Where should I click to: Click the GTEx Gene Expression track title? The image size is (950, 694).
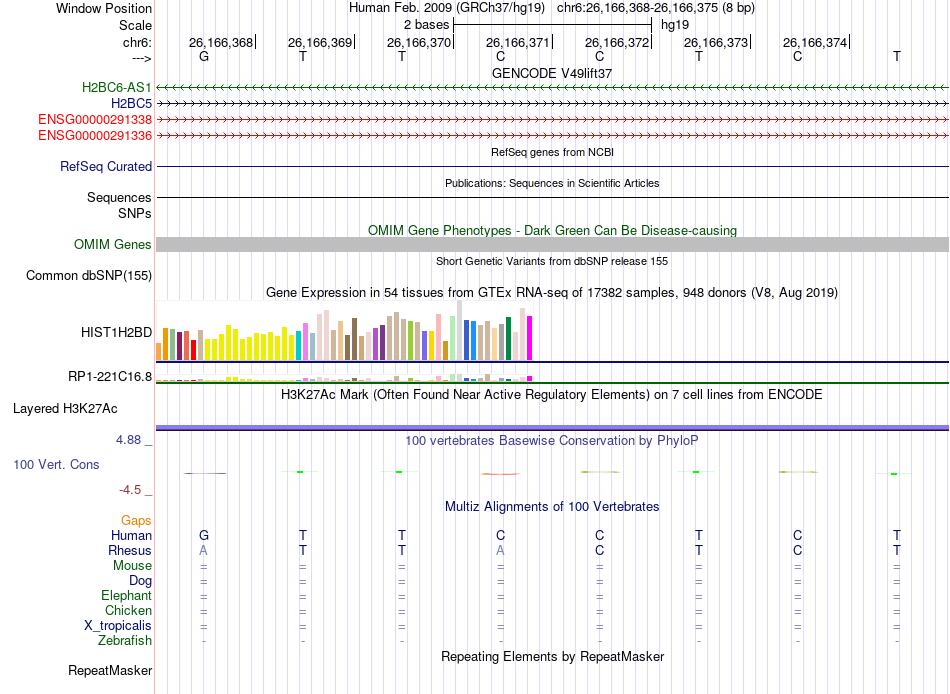552,293
